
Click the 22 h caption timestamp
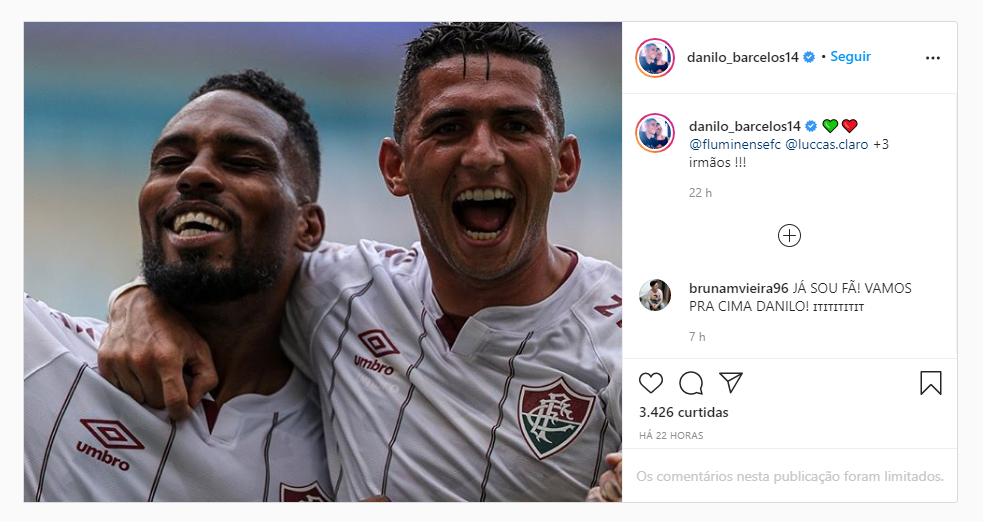(700, 193)
